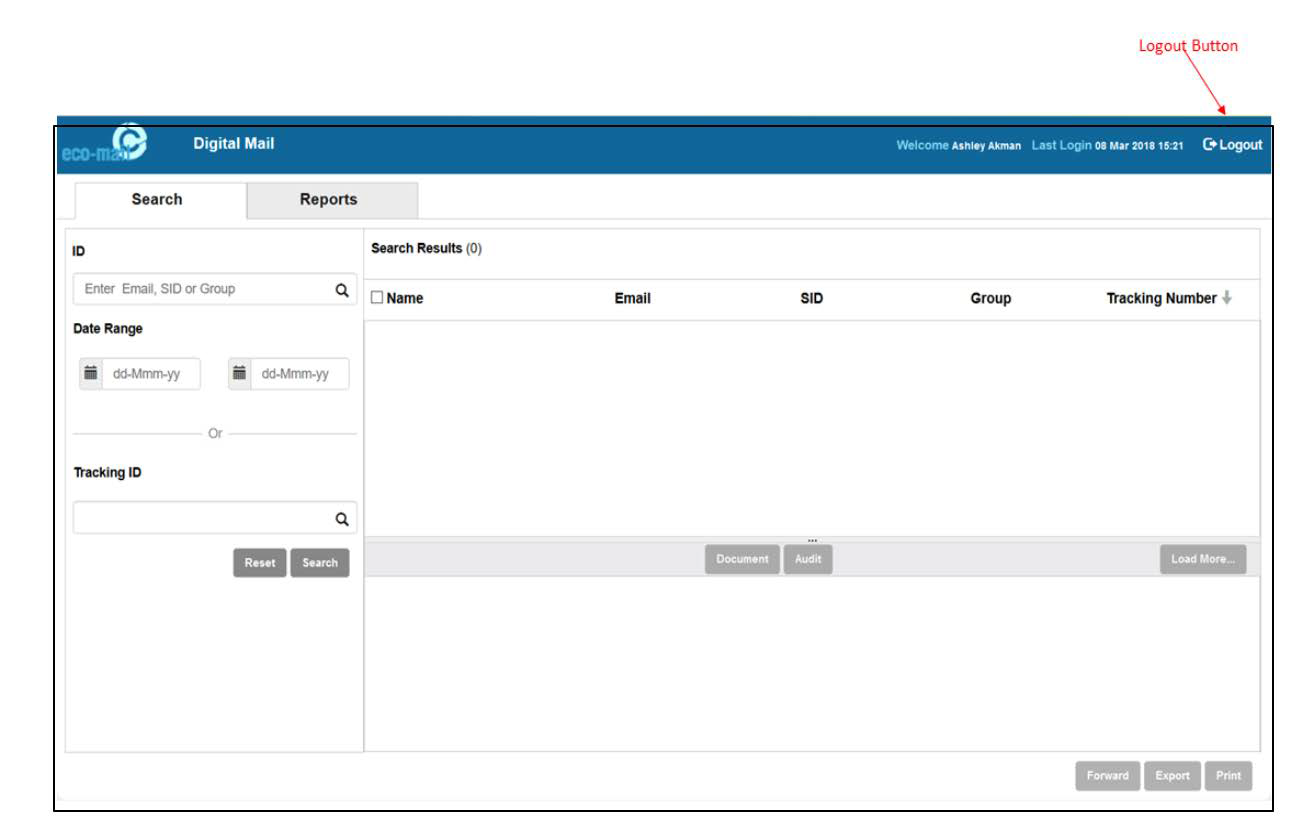This screenshot has width=1289, height=834.
Task: Open the end date calendar icon
Action: tap(240, 373)
